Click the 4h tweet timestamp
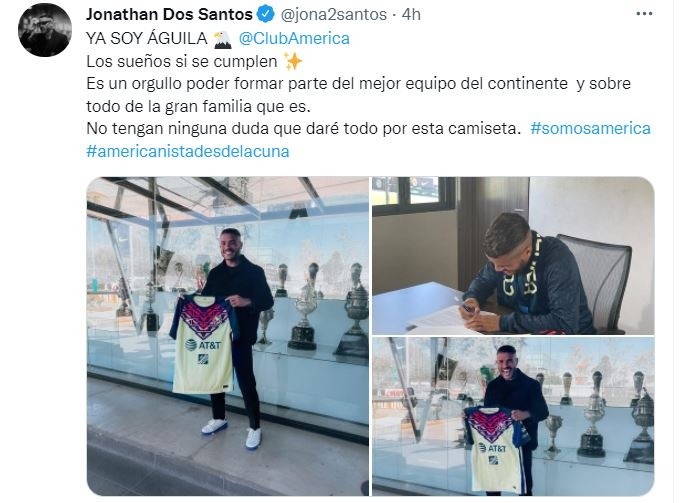Screen dimensions: 695x503 pos(411,15)
